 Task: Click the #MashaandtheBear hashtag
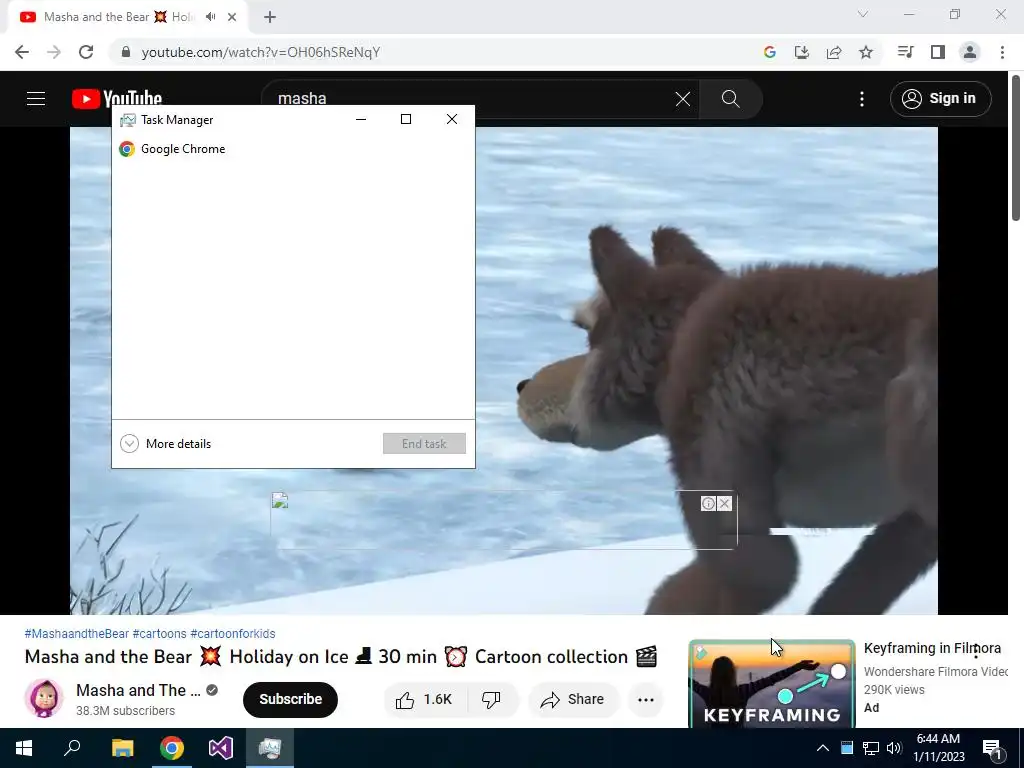click(x=76, y=633)
